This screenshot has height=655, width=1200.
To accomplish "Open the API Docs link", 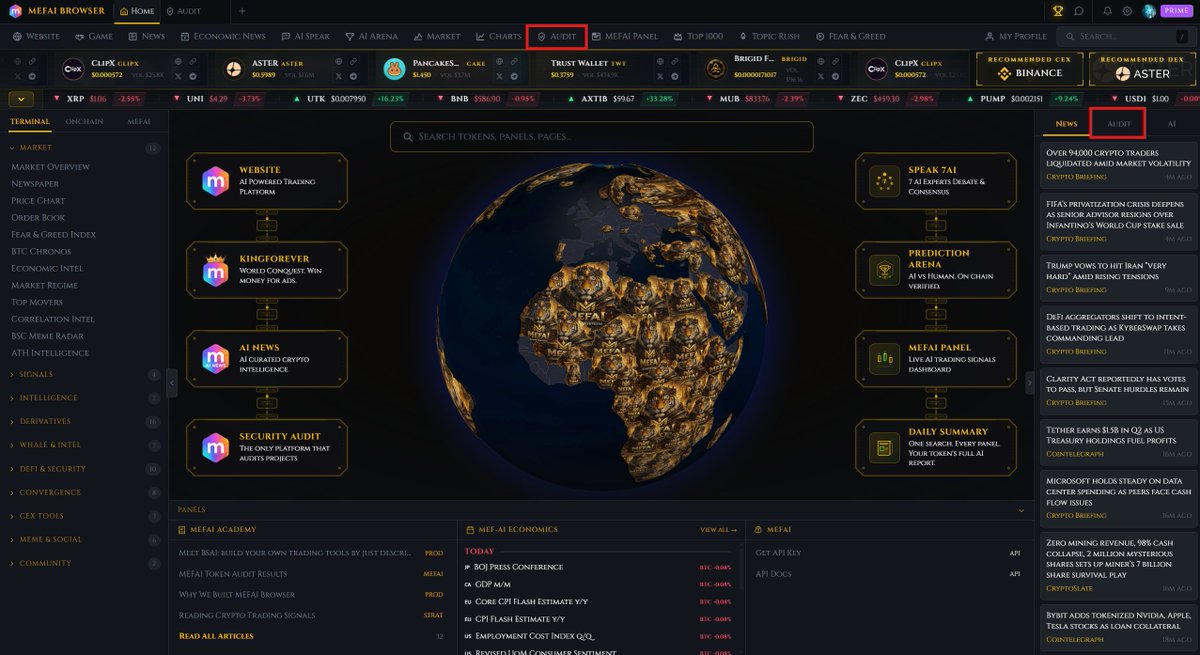I will pos(773,574).
